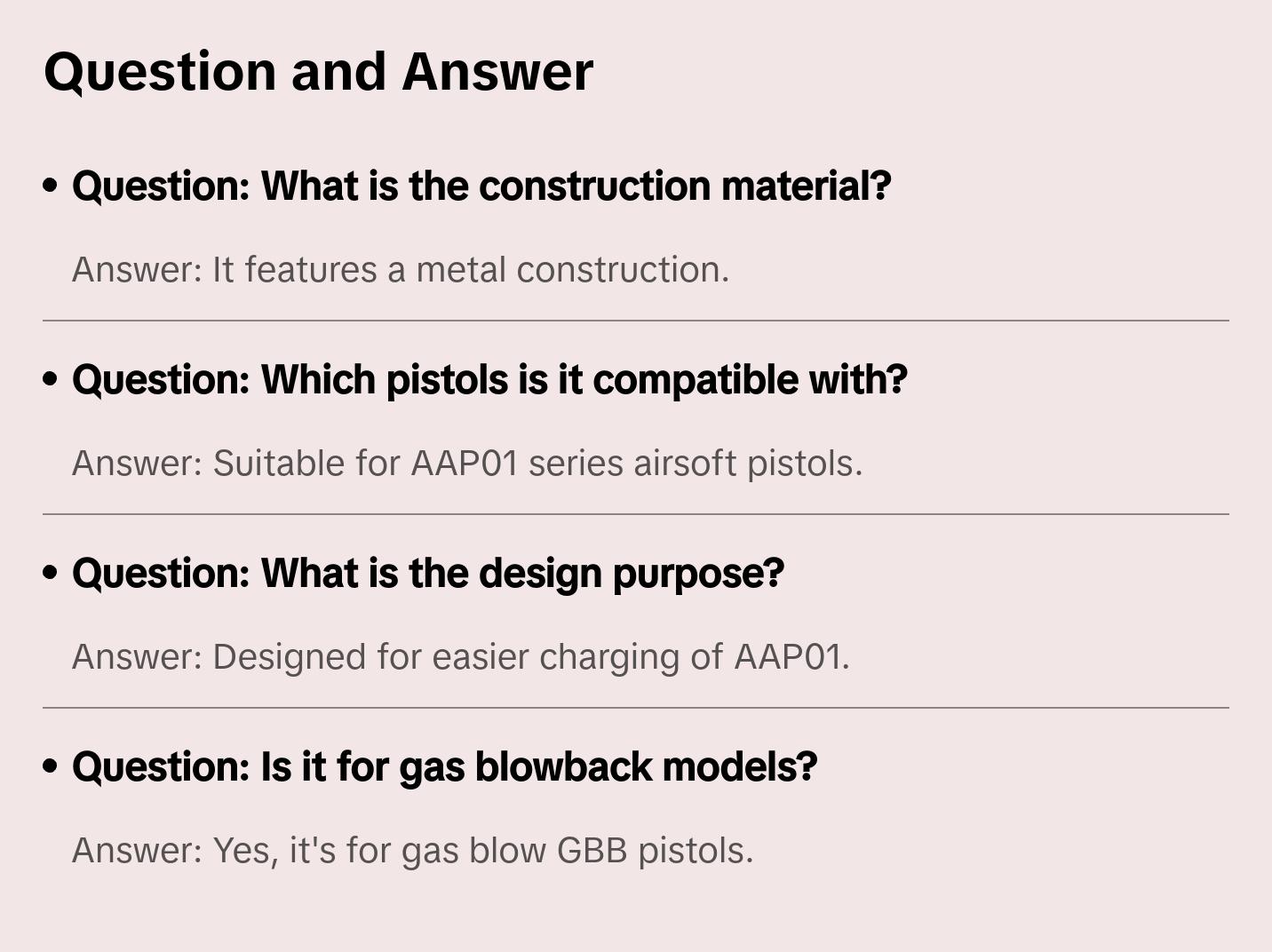The width and height of the screenshot is (1272, 952).
Task: Click the divider below the airsoft pistols answer
Action: [x=636, y=514]
